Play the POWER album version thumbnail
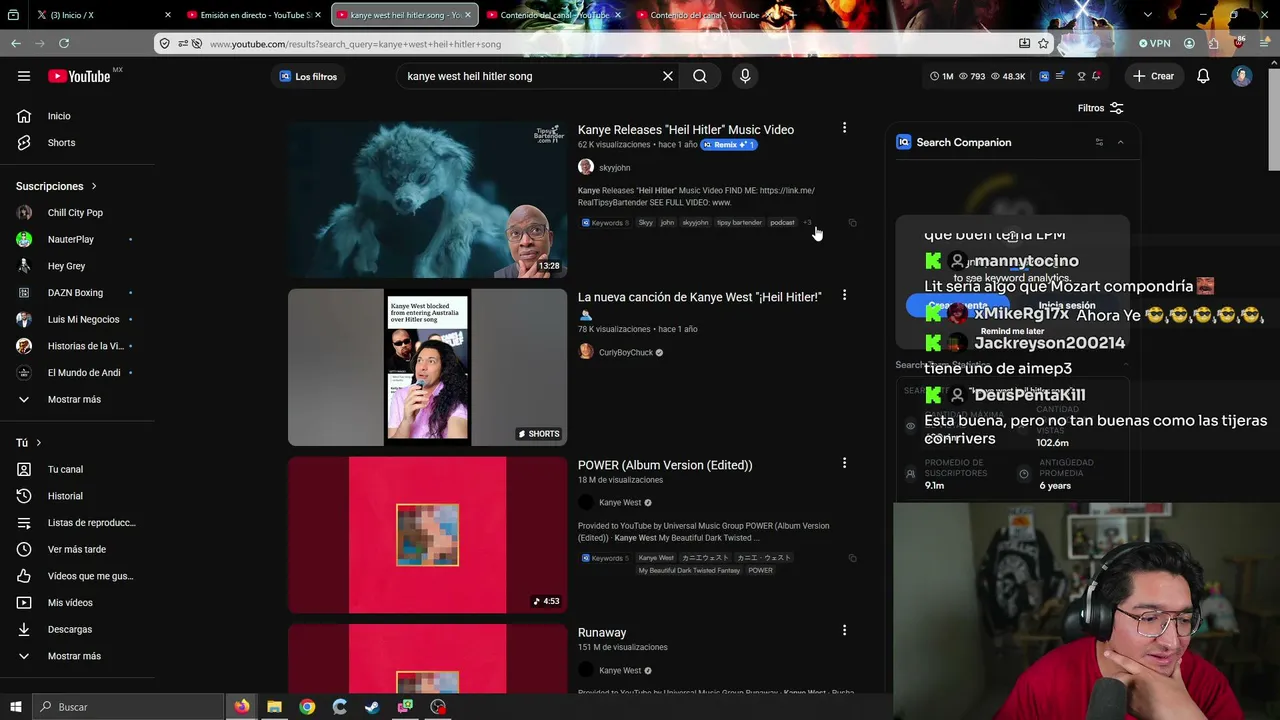1280x720 pixels. pyautogui.click(x=427, y=535)
